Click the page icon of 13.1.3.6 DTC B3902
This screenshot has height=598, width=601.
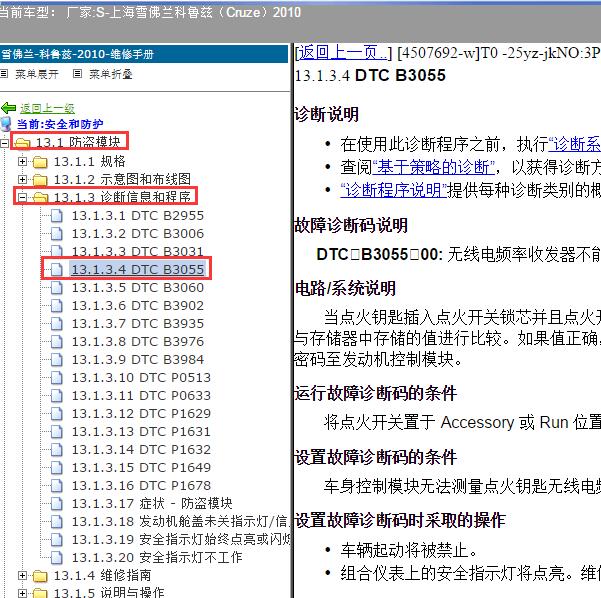(57, 306)
